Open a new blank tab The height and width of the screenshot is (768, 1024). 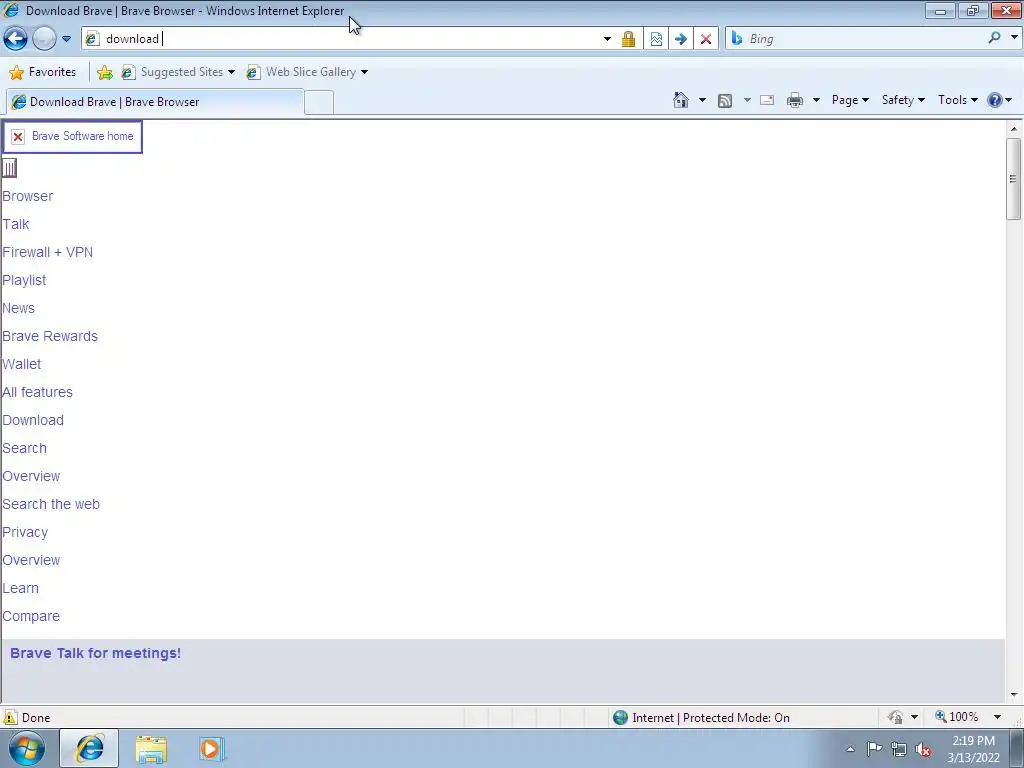click(x=319, y=103)
